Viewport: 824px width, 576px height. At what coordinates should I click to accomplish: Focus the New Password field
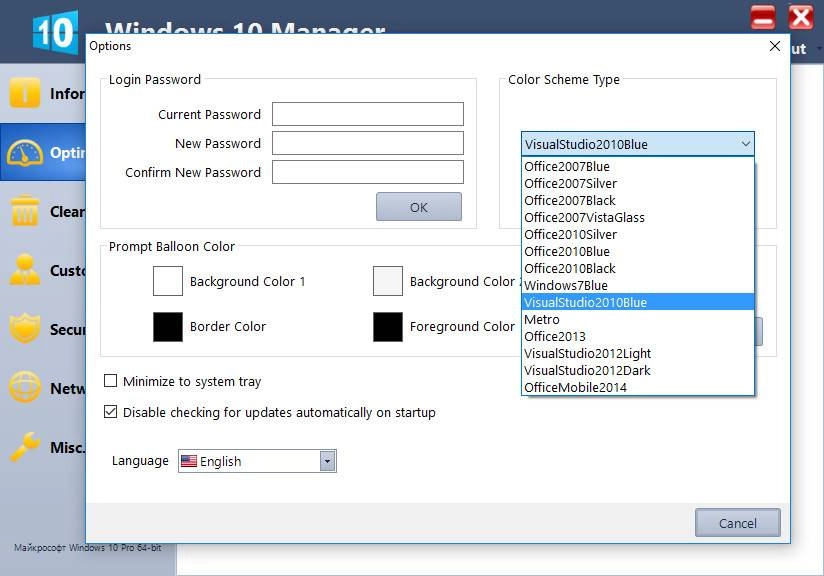pos(368,143)
